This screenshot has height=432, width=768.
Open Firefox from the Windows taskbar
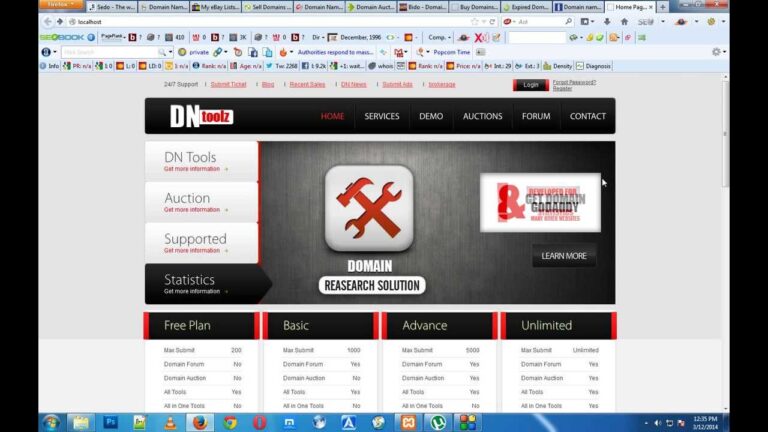[x=199, y=422]
